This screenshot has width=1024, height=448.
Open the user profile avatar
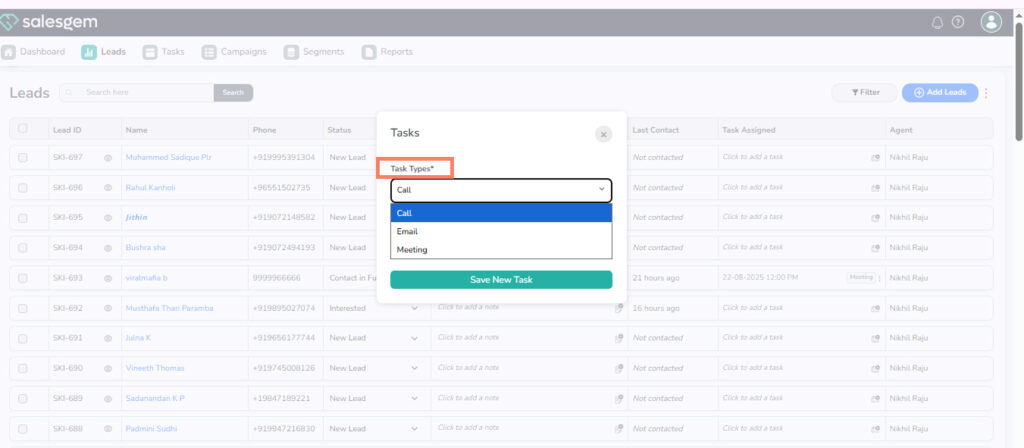(x=991, y=22)
